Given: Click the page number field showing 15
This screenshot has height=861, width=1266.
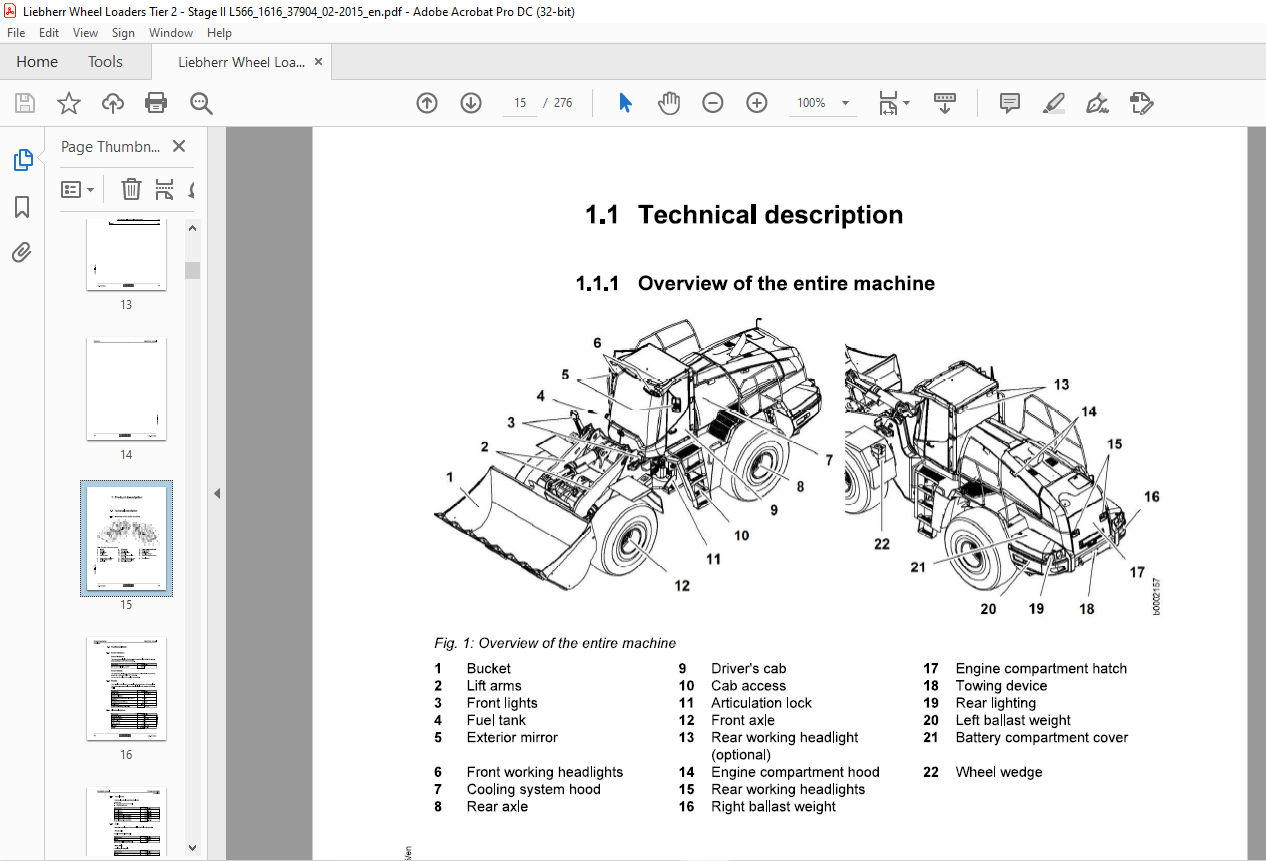Looking at the screenshot, I should coord(520,103).
